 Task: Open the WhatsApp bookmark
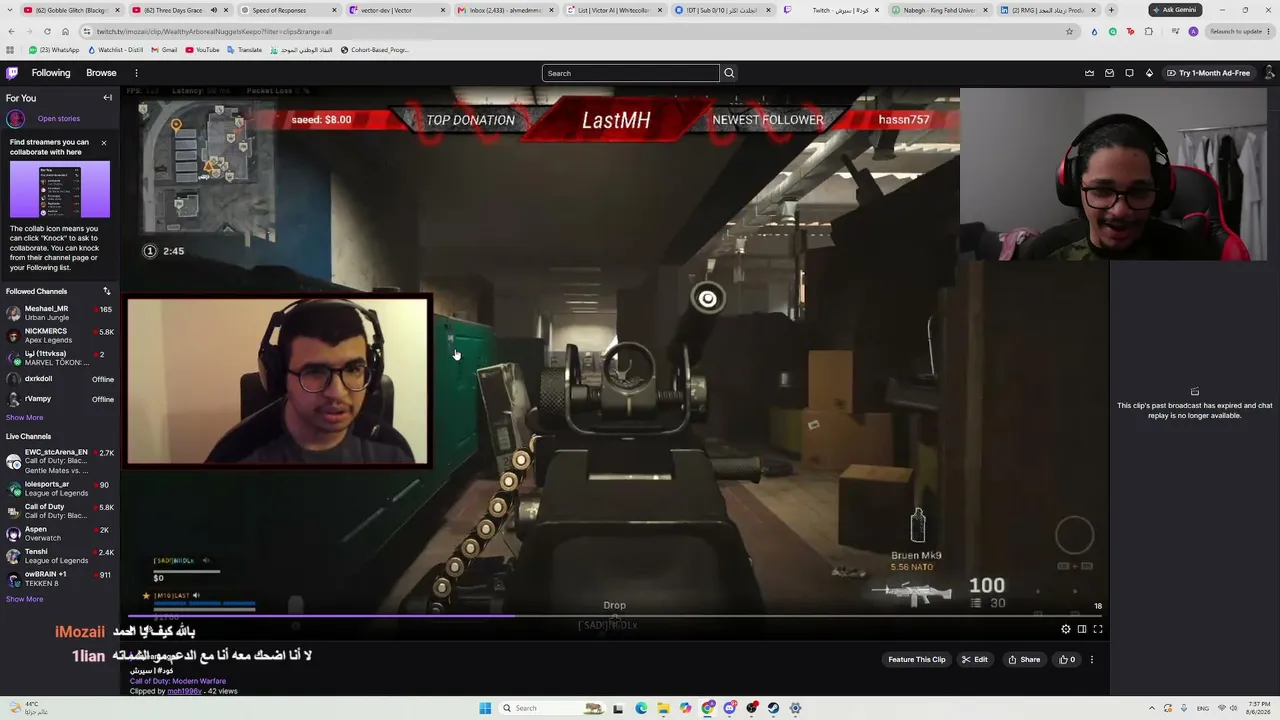[54, 50]
